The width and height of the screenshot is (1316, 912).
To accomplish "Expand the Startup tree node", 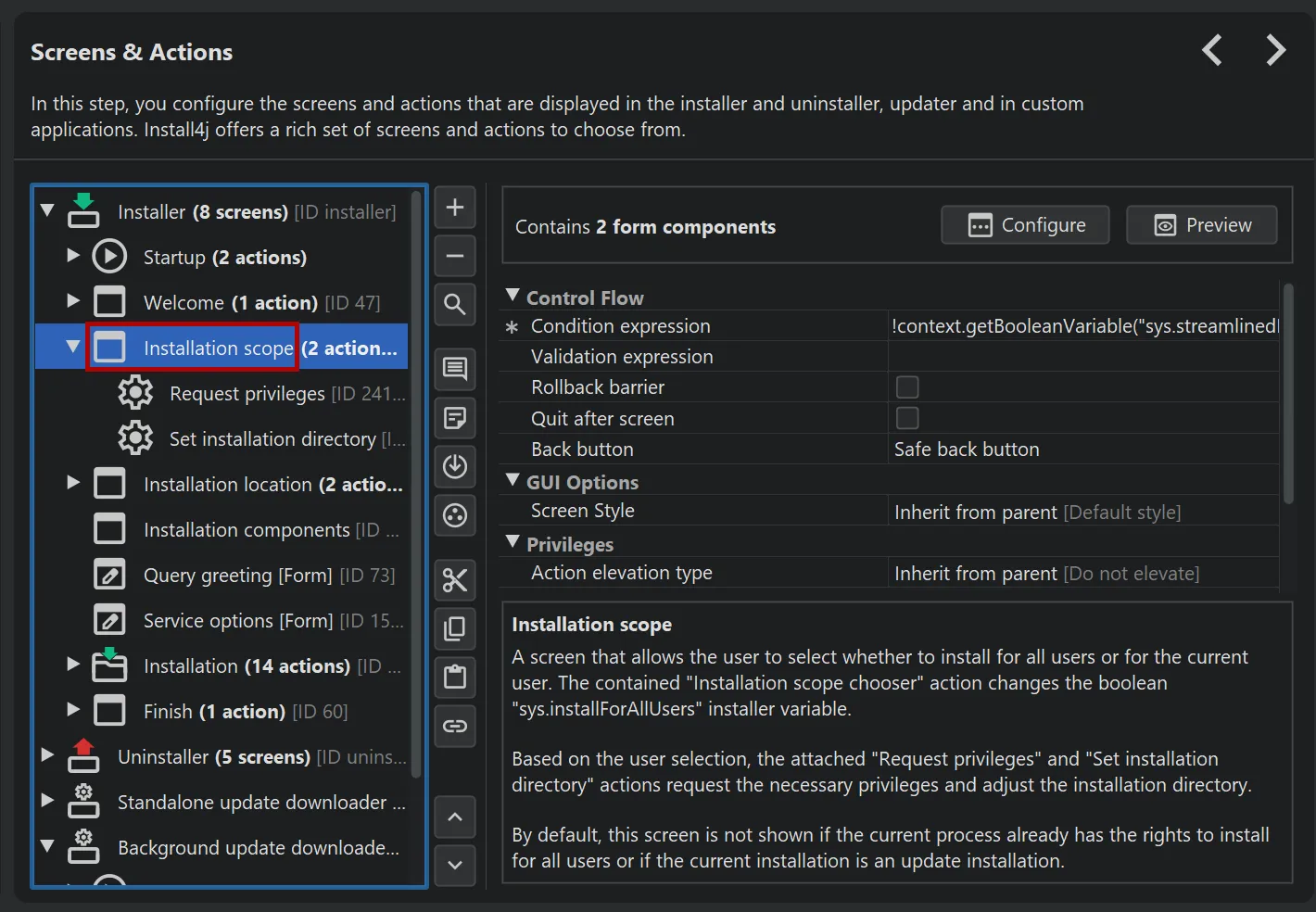I will 73,255.
